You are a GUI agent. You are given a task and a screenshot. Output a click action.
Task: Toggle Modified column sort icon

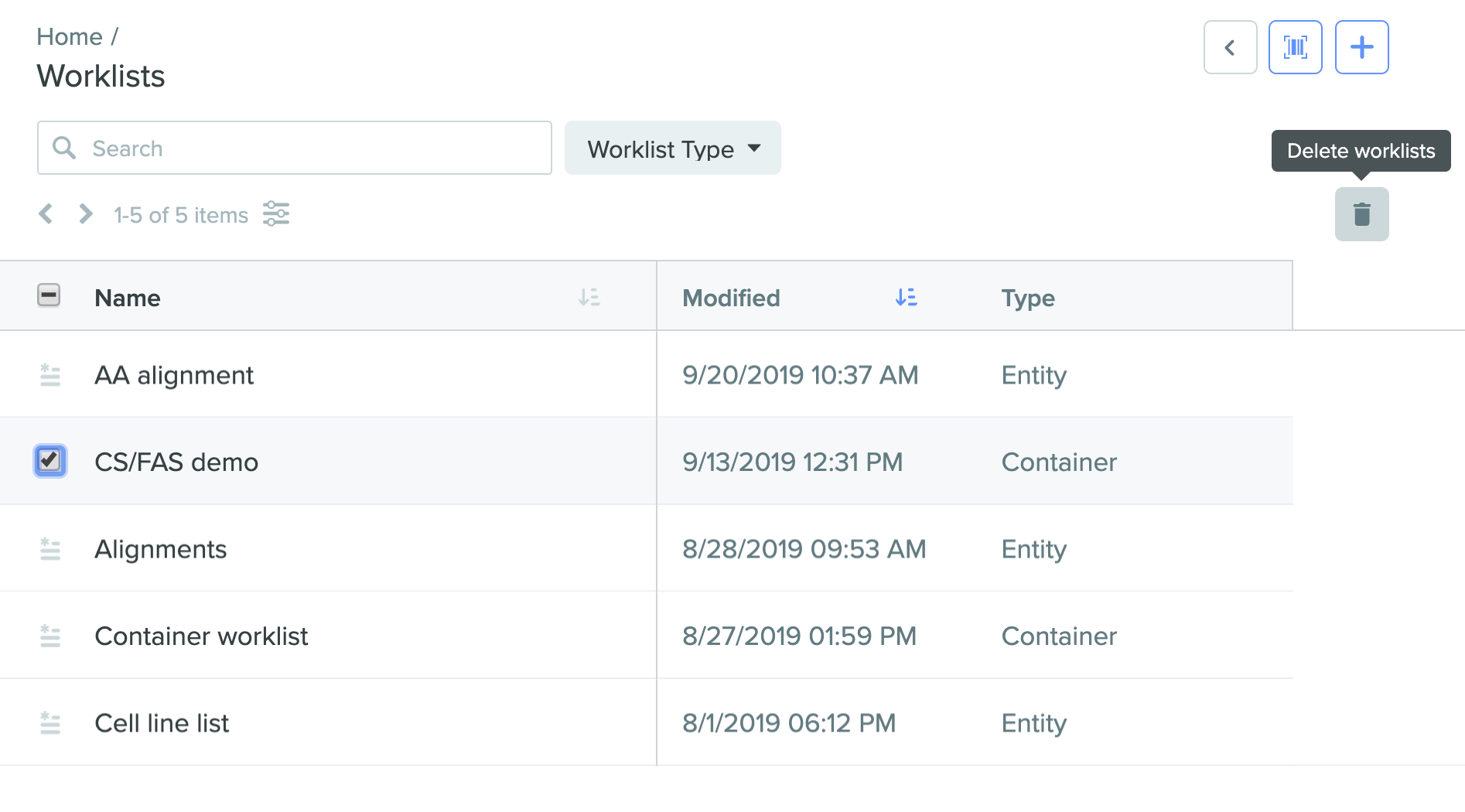click(x=906, y=297)
